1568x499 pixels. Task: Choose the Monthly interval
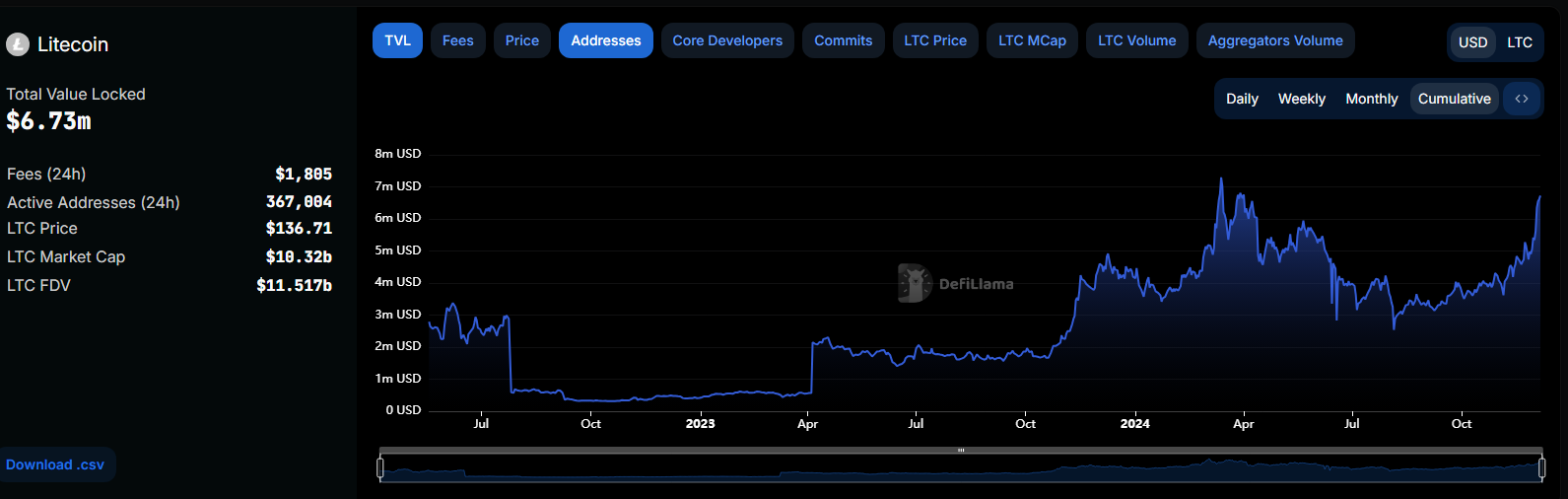tap(1371, 99)
